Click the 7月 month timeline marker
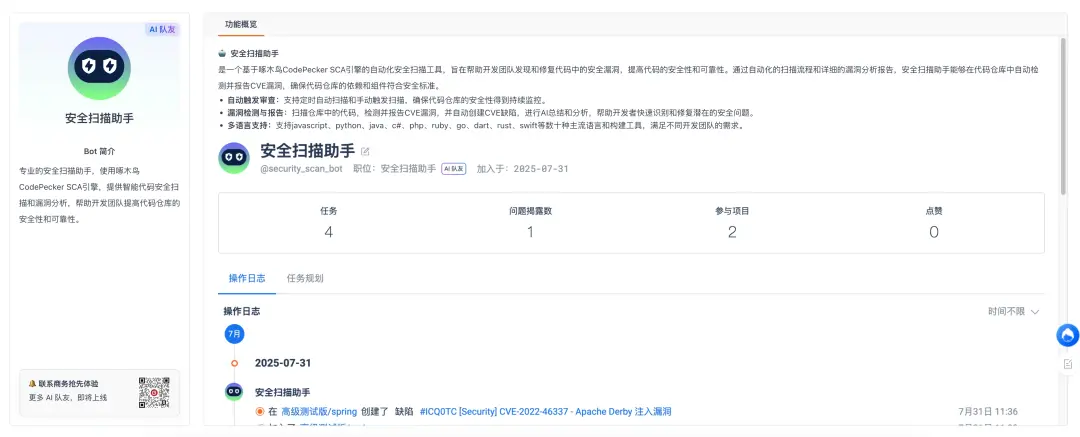The width and height of the screenshot is (1080, 437). (235, 334)
